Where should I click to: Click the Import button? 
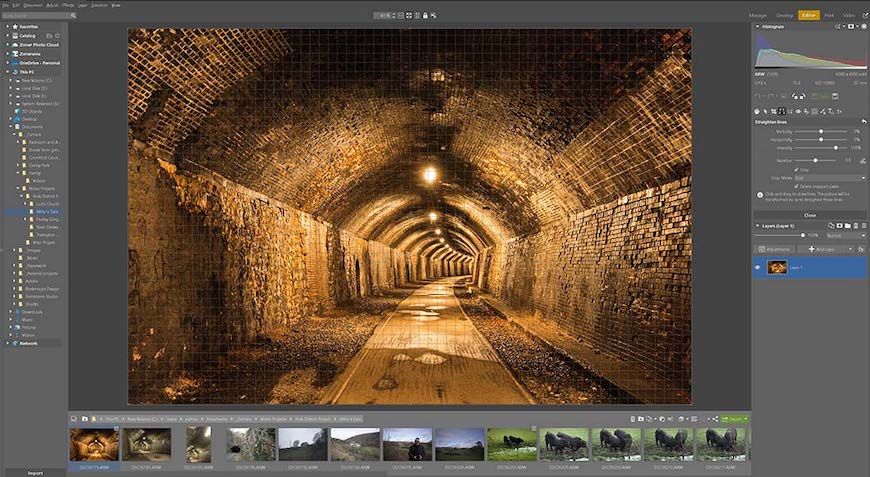34,472
